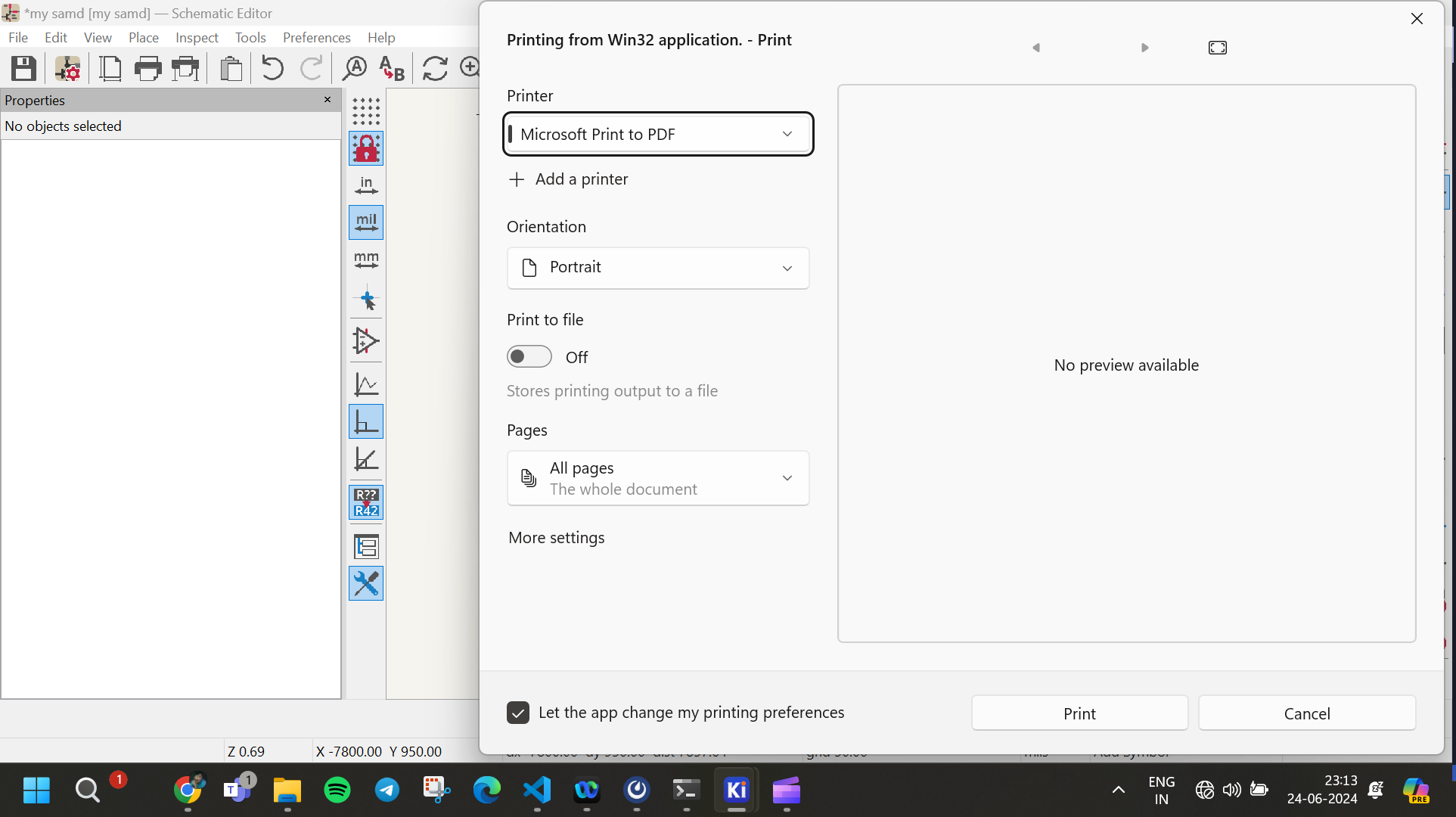Toggle the Properties manager tools icon
The image size is (1456, 817).
tap(366, 583)
